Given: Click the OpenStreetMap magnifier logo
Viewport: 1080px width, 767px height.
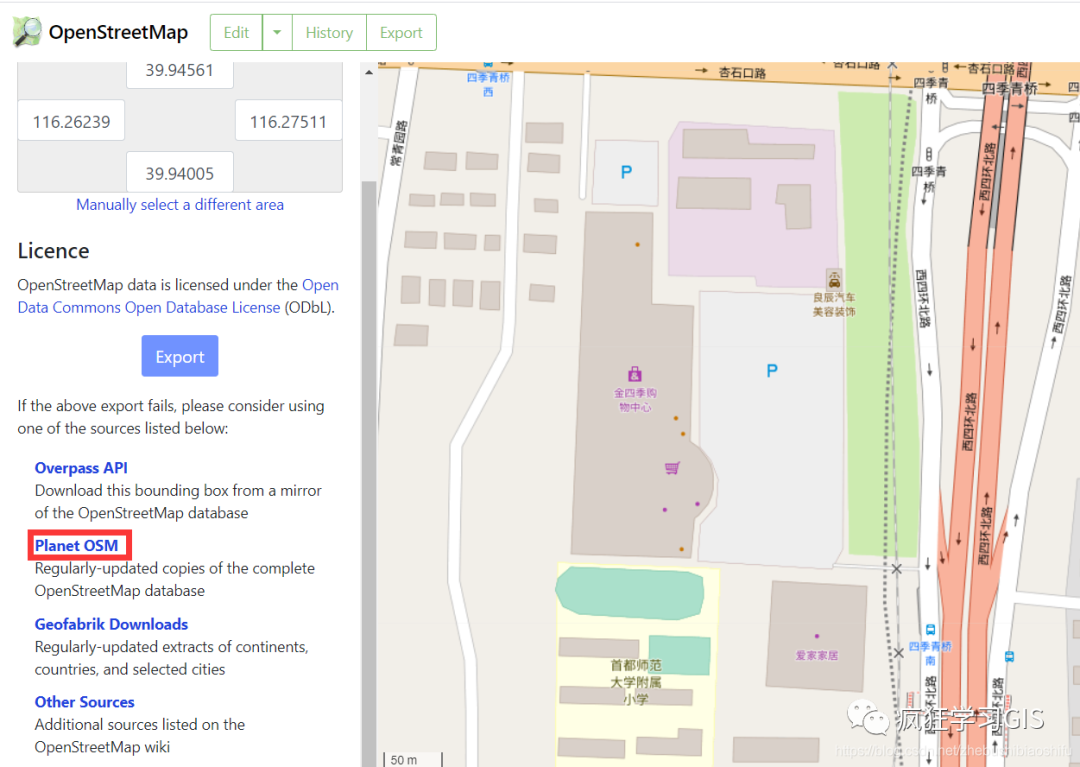Looking at the screenshot, I should point(28,32).
